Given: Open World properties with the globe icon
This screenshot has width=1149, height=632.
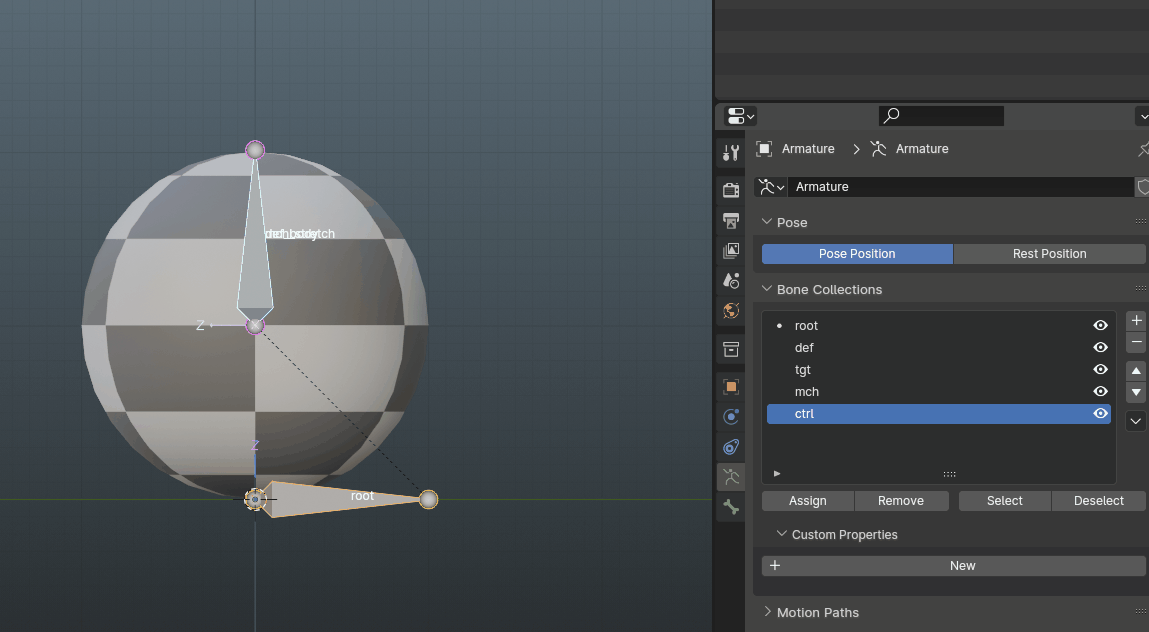Looking at the screenshot, I should 730,311.
